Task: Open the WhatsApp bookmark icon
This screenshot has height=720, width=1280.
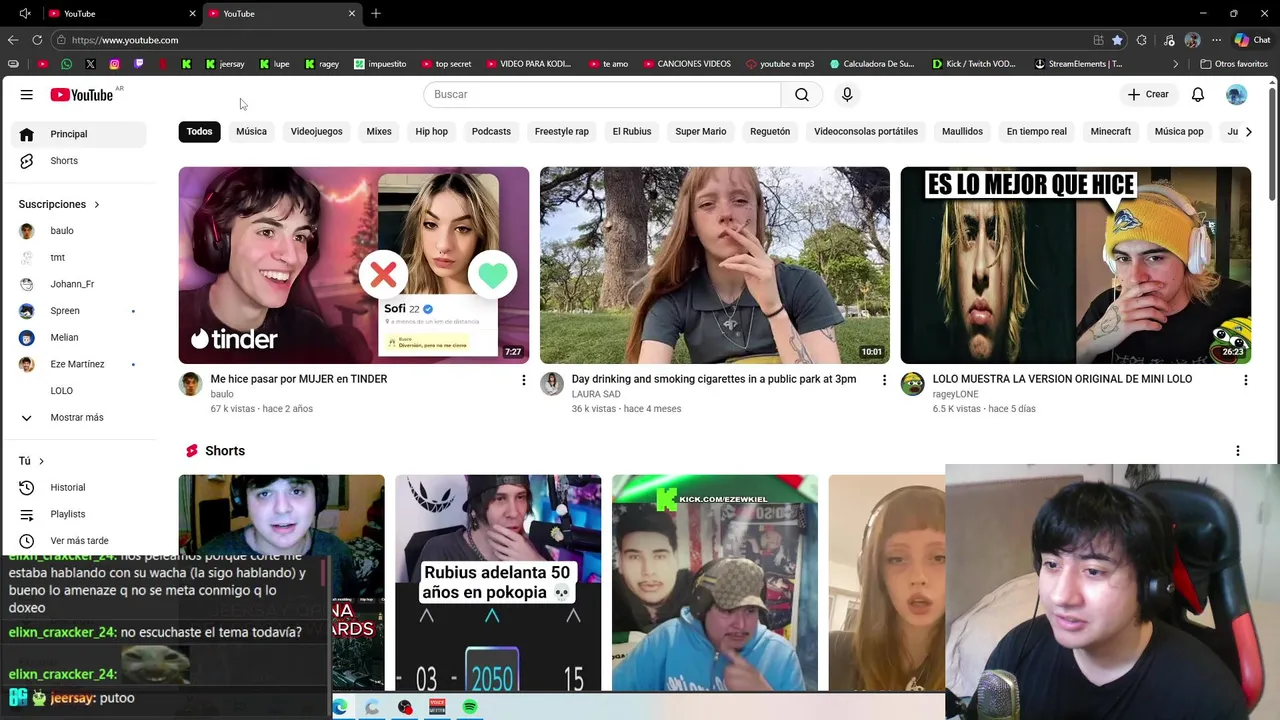Action: tap(66, 64)
